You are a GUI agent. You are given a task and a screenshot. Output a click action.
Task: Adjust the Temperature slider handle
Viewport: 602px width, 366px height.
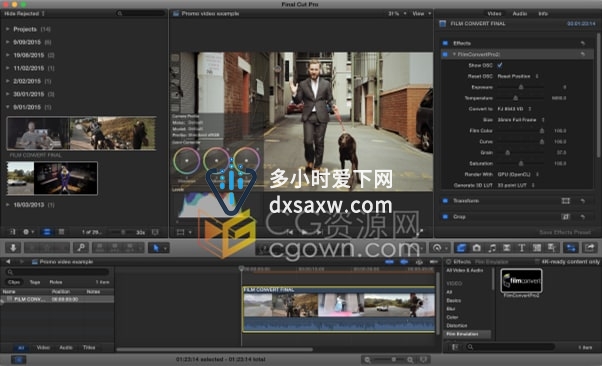tap(515, 98)
